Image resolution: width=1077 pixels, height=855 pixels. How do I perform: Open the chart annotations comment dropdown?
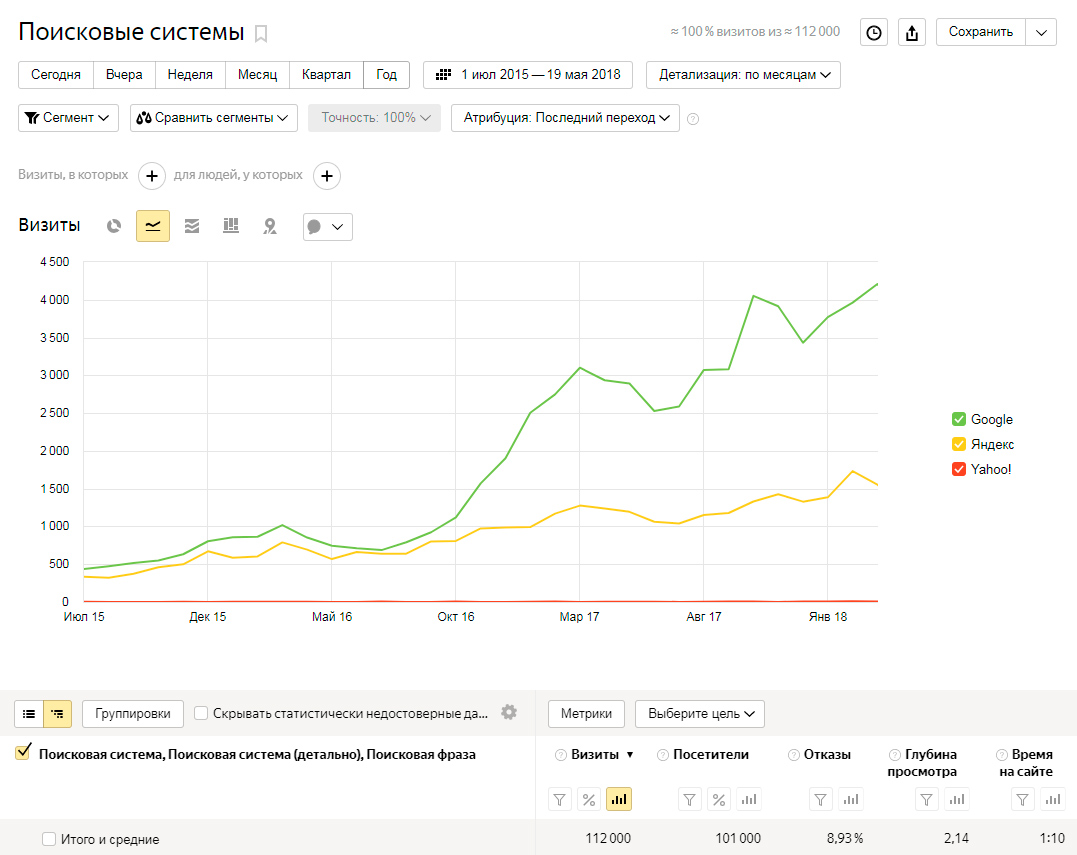[328, 227]
